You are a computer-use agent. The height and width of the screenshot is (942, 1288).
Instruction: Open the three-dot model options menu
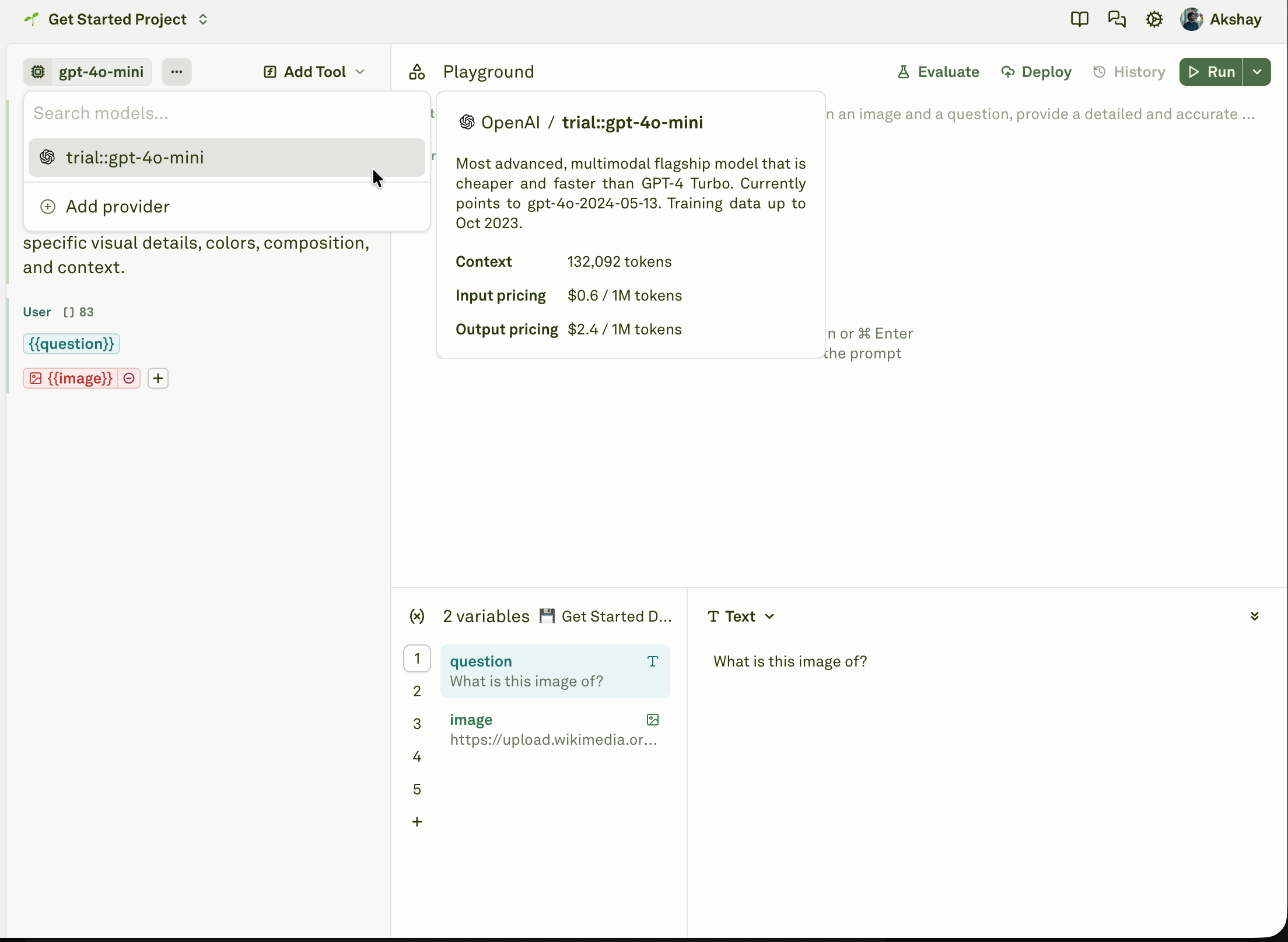pyautogui.click(x=177, y=72)
